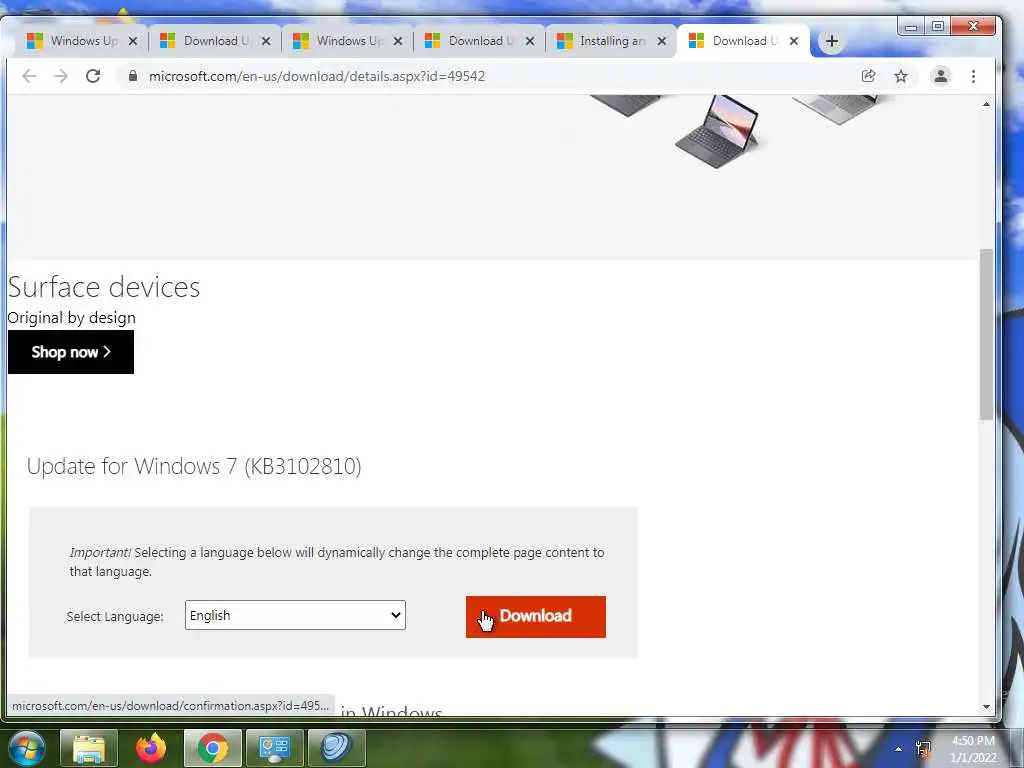
Task: Click the browser forward arrow
Action: pyautogui.click(x=61, y=76)
